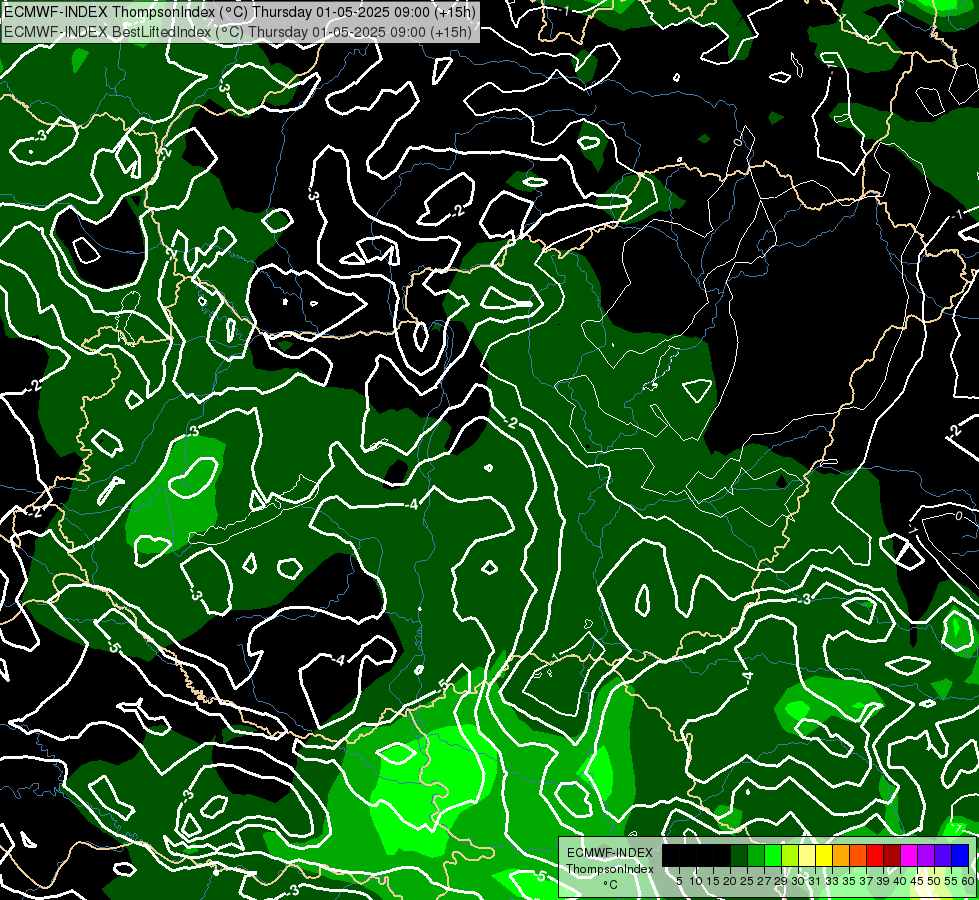This screenshot has width=979, height=900.
Task: Select the medium green 25-27 legend swatch
Action: point(756,856)
